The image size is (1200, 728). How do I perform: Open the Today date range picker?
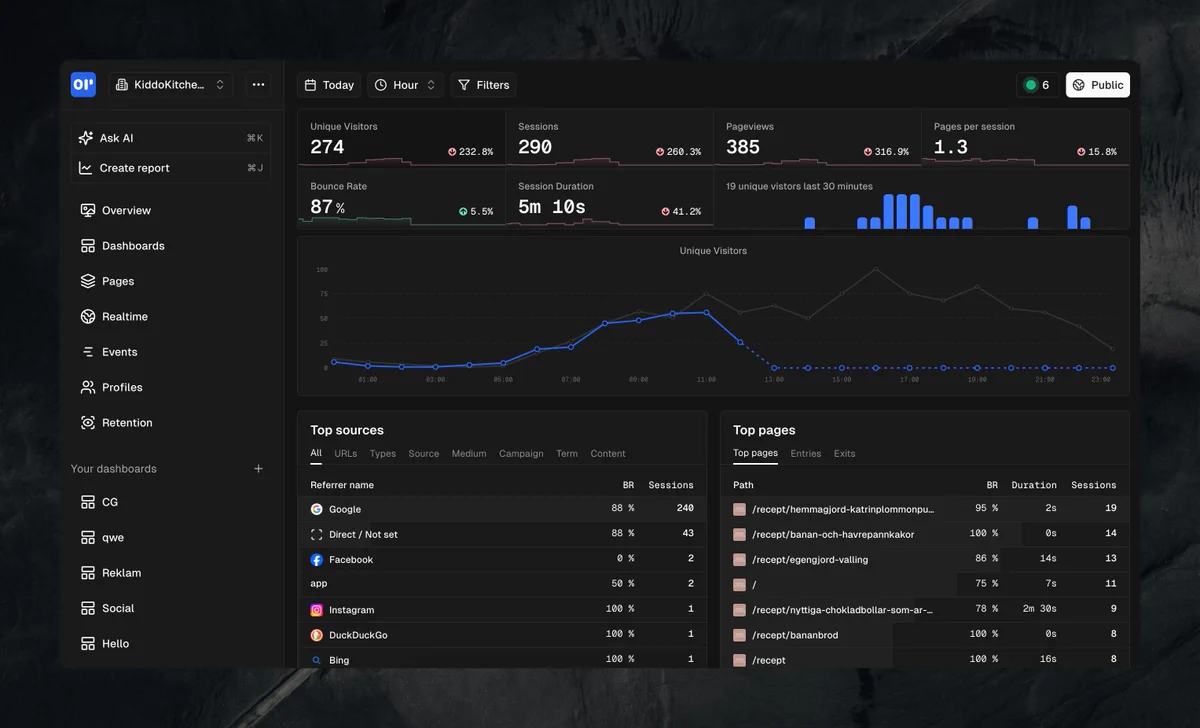coord(329,85)
